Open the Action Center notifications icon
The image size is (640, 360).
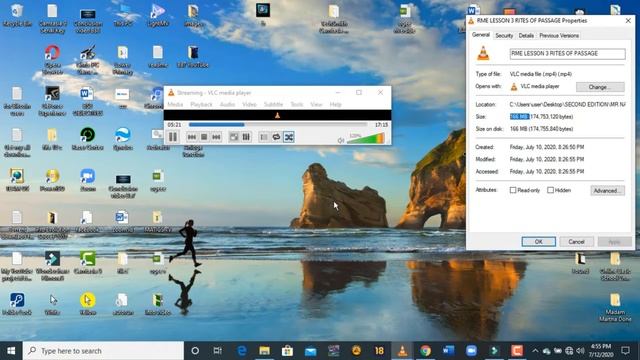click(x=625, y=351)
